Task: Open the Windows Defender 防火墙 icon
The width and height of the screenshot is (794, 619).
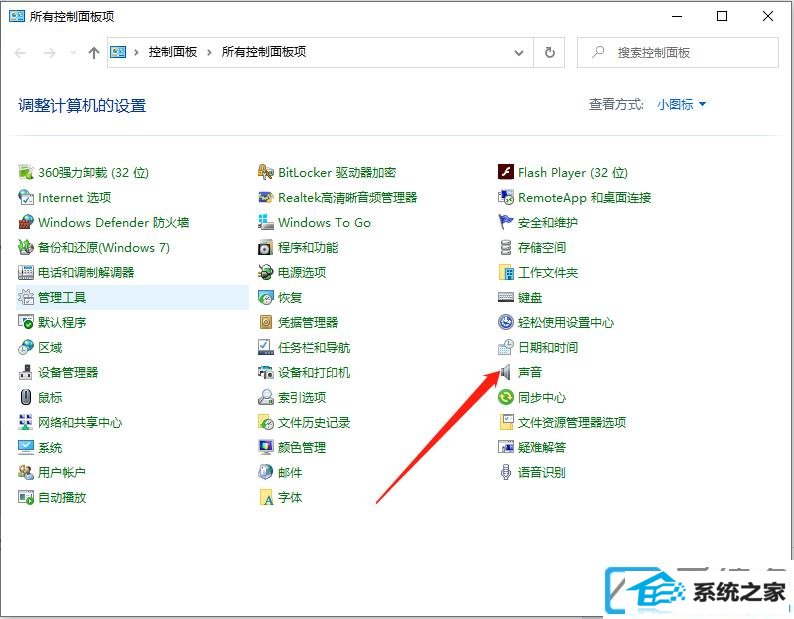Action: click(25, 222)
